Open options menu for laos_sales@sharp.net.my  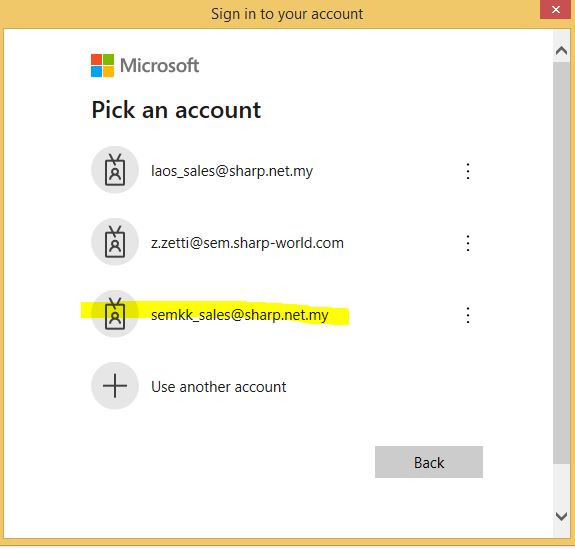coord(468,171)
